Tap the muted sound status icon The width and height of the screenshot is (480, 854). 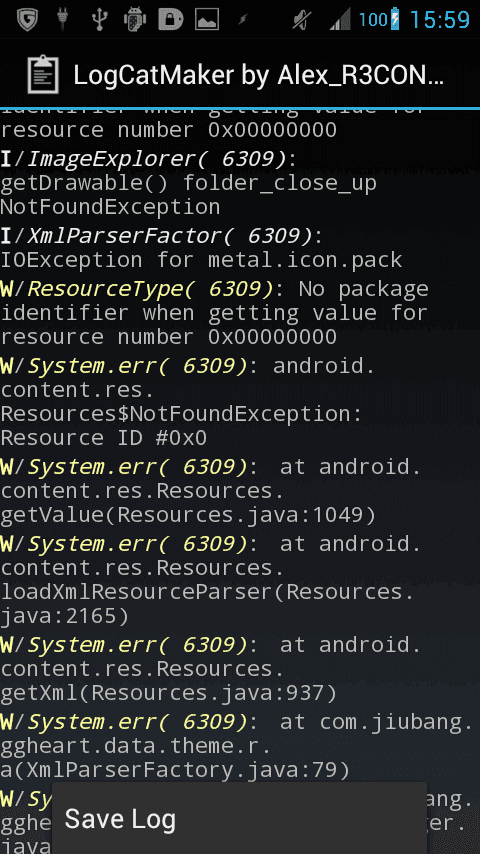coord(299,20)
